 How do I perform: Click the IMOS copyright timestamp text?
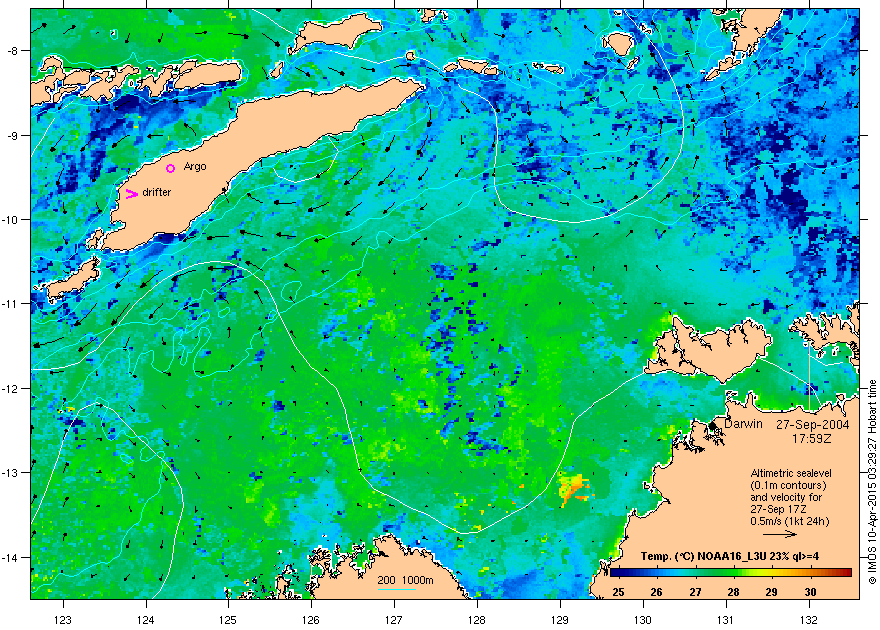click(872, 482)
